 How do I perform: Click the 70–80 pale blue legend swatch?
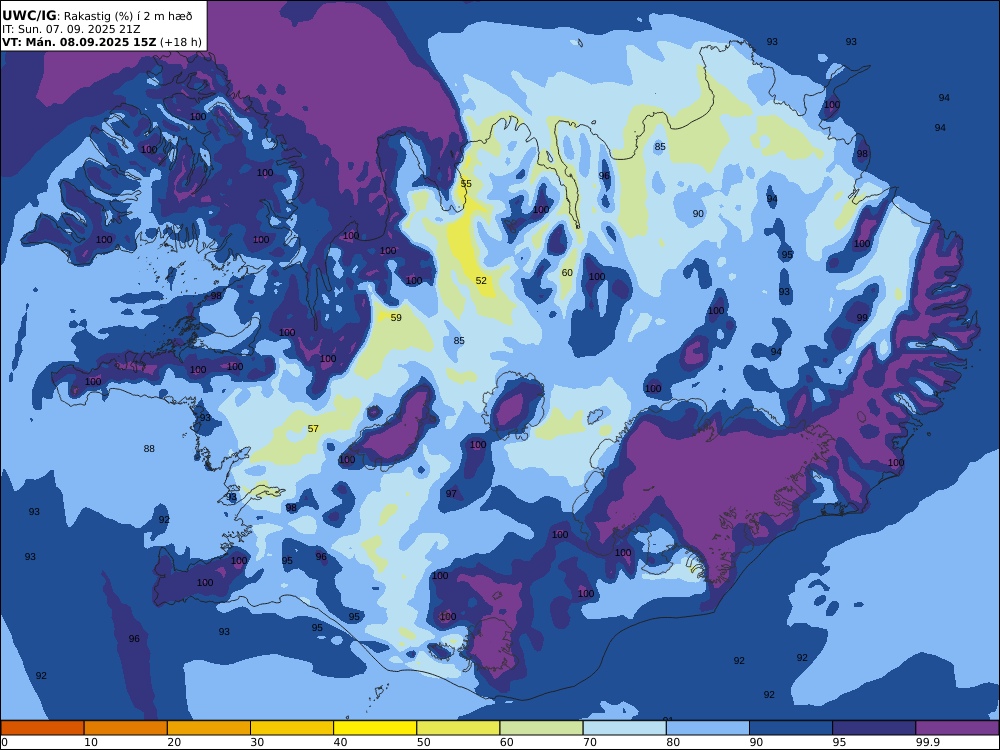[x=625, y=728]
